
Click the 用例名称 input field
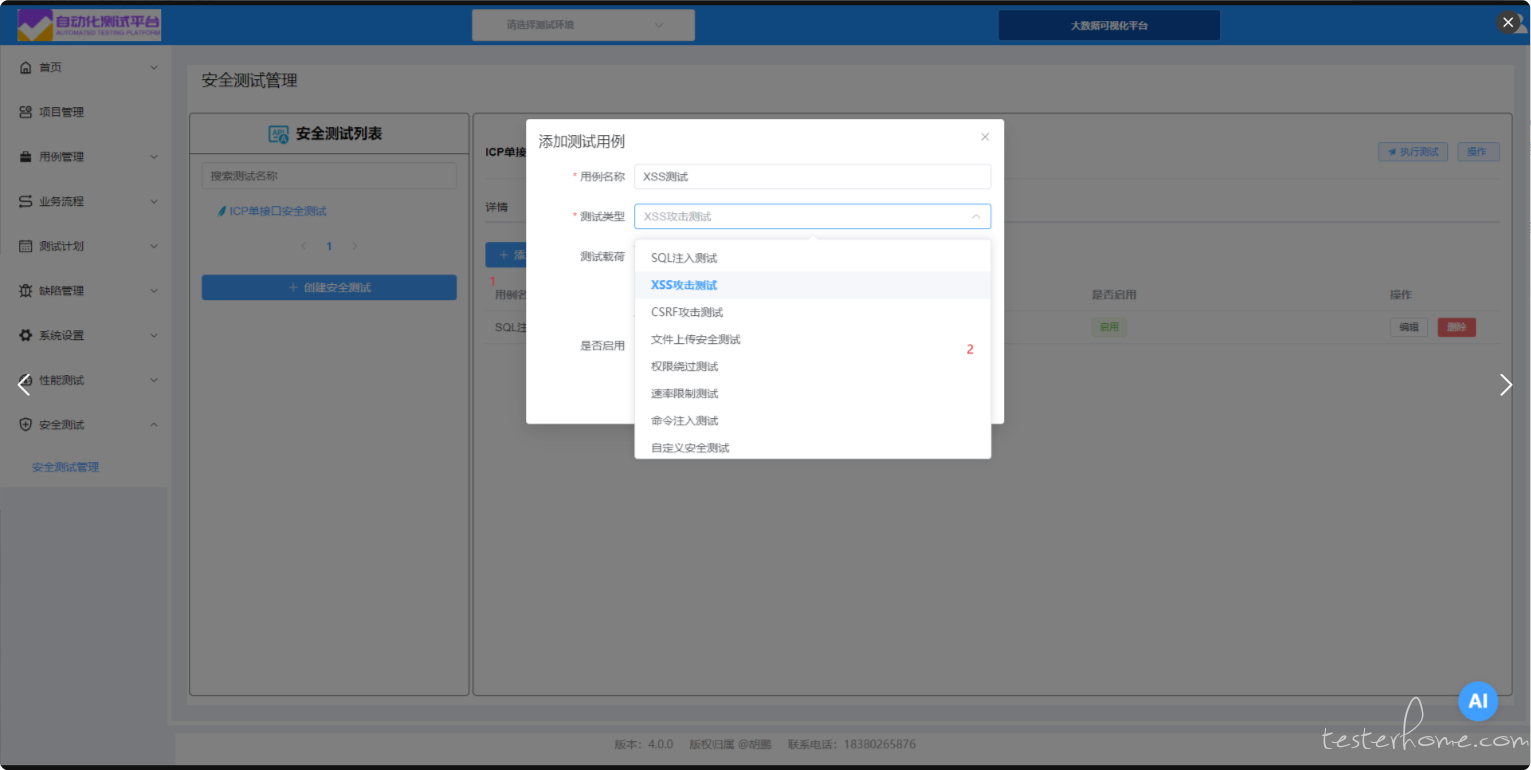pyautogui.click(x=812, y=177)
